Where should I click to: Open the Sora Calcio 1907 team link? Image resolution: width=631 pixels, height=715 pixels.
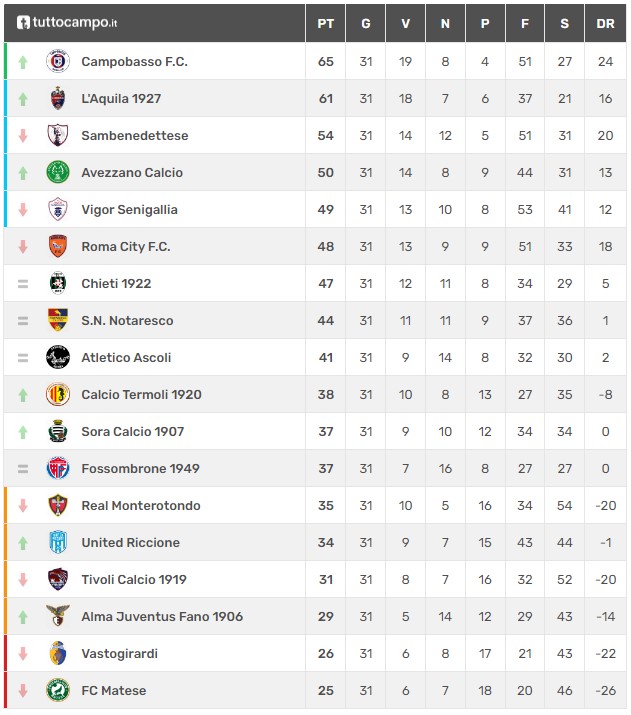tap(133, 431)
